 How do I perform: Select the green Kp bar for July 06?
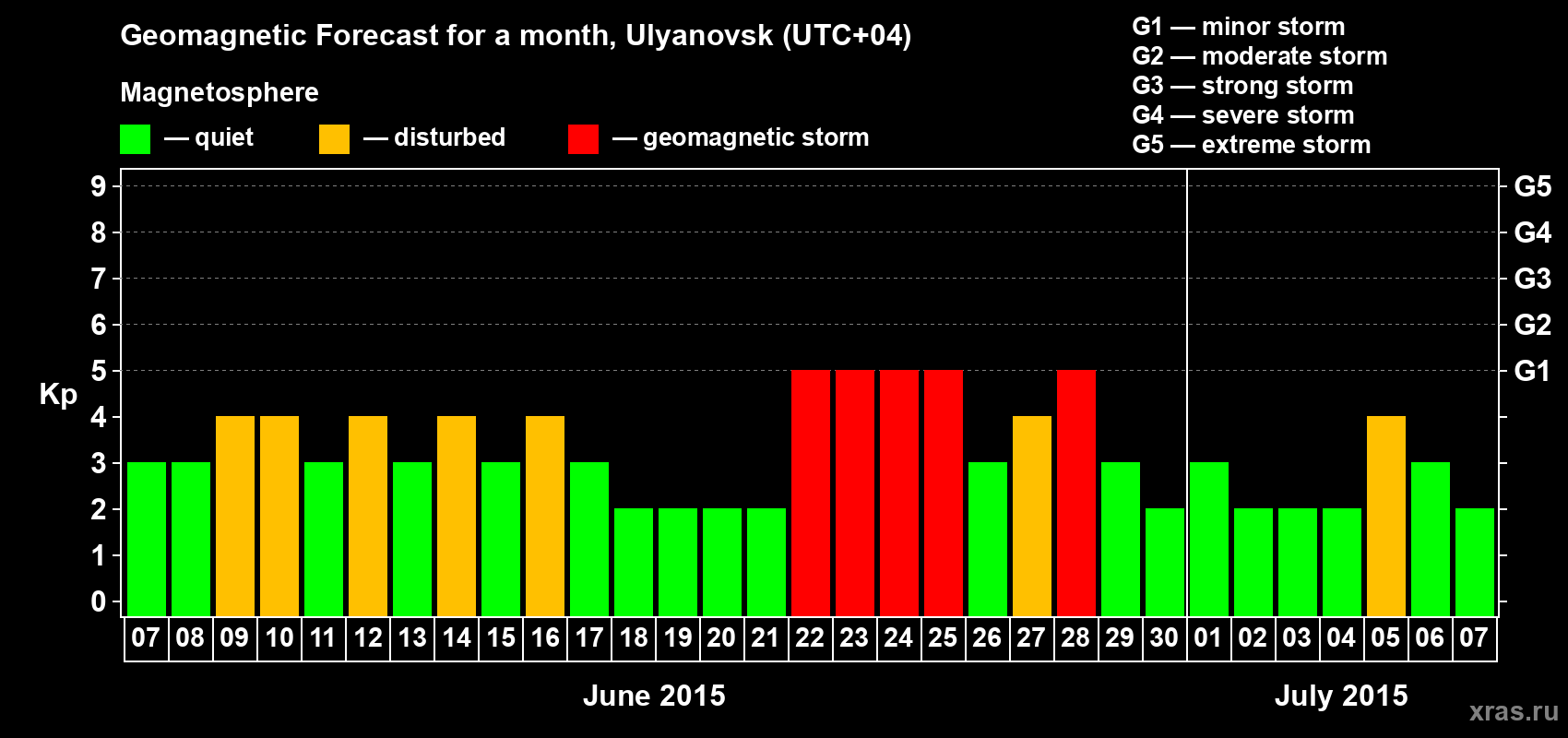(1431, 540)
